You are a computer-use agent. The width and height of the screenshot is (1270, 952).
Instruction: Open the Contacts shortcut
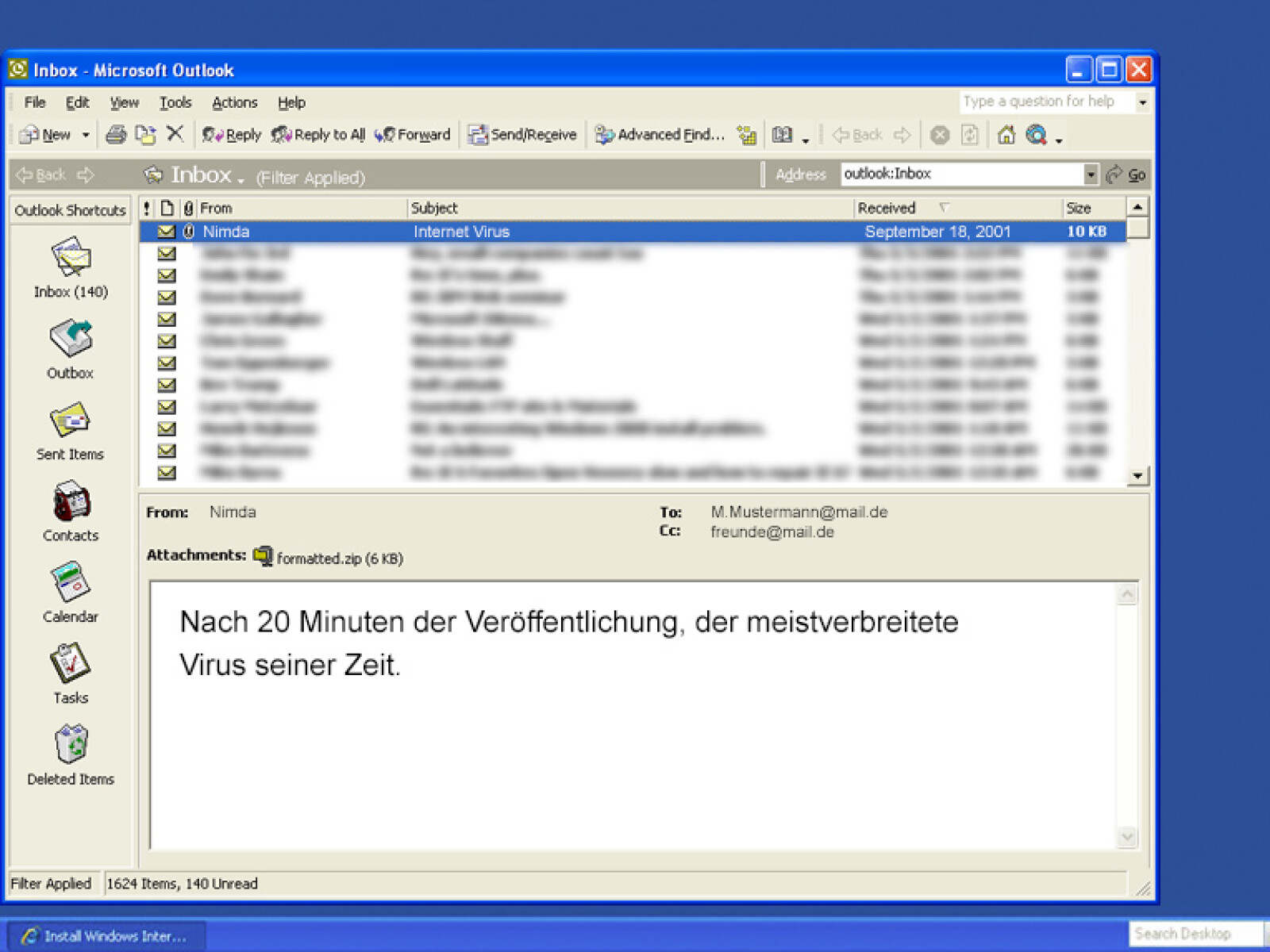tap(70, 512)
